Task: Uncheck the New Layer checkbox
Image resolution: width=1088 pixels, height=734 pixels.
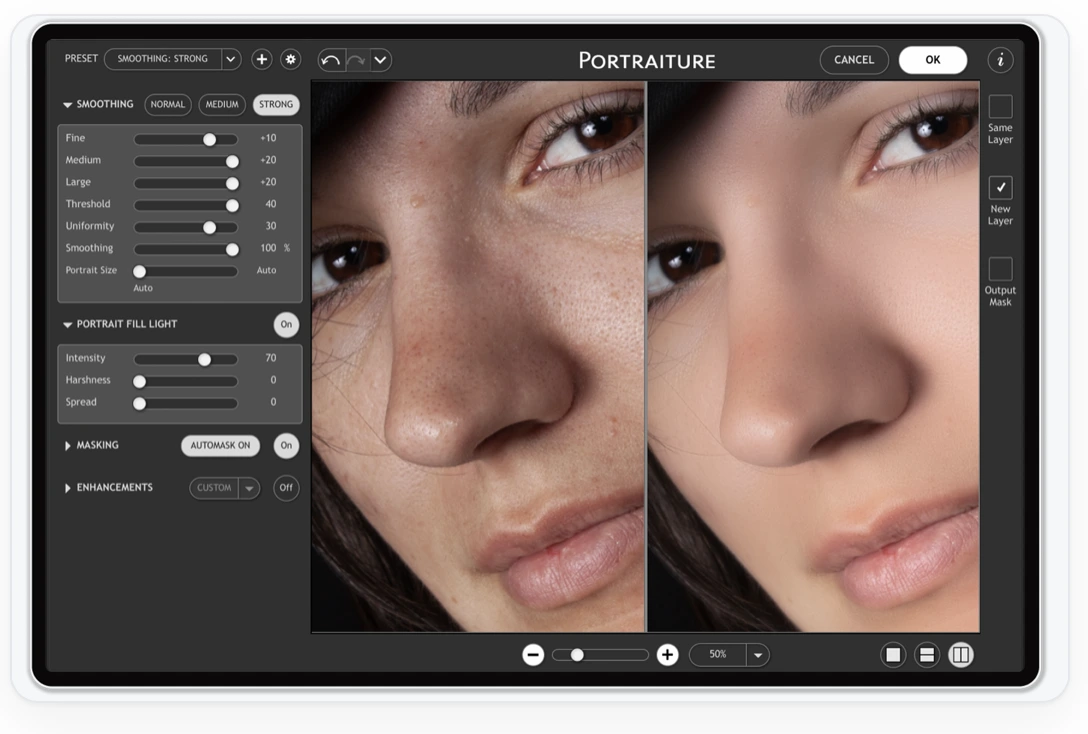Action: point(1001,187)
